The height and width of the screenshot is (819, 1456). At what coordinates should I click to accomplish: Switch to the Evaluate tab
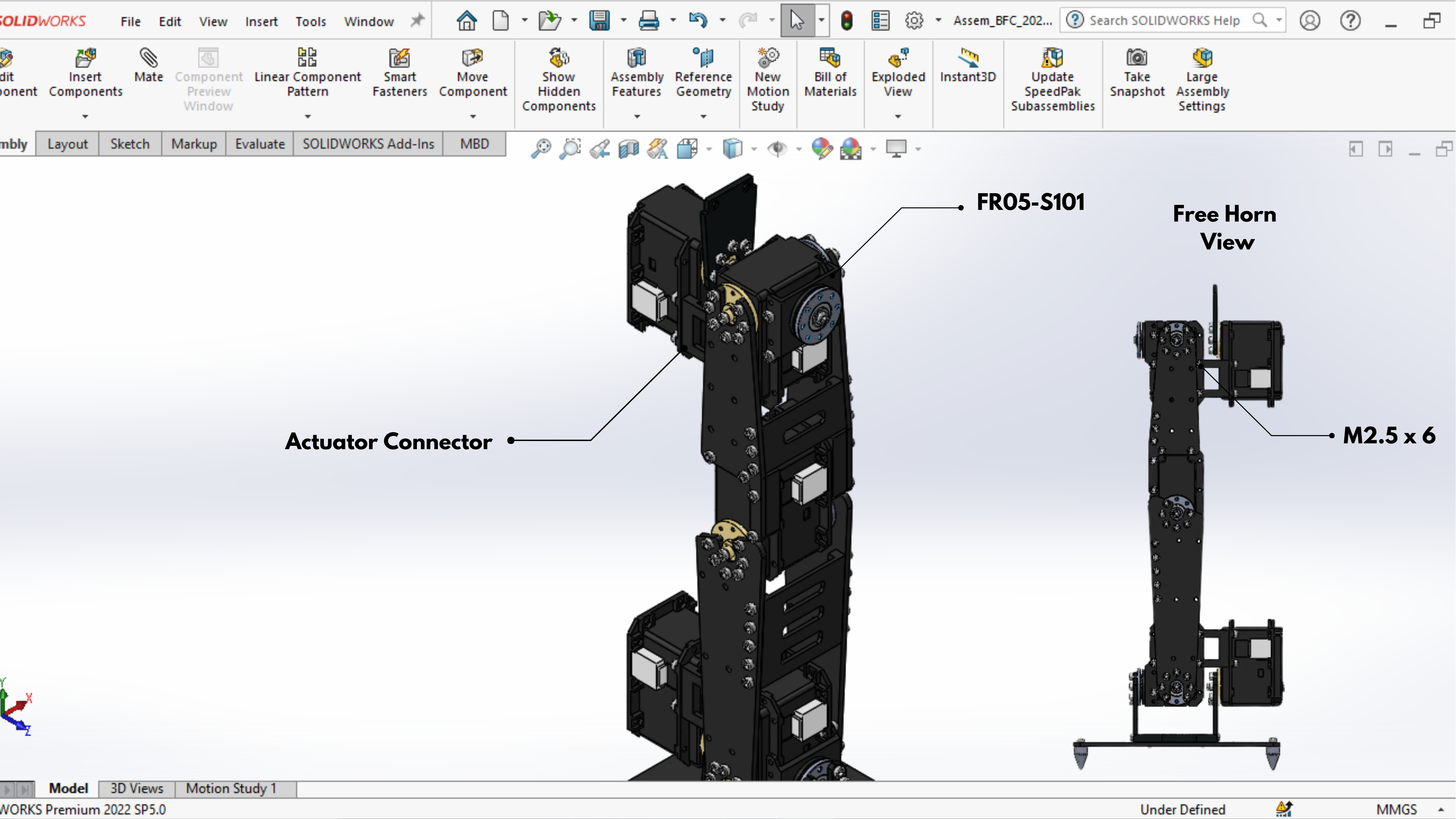point(259,144)
